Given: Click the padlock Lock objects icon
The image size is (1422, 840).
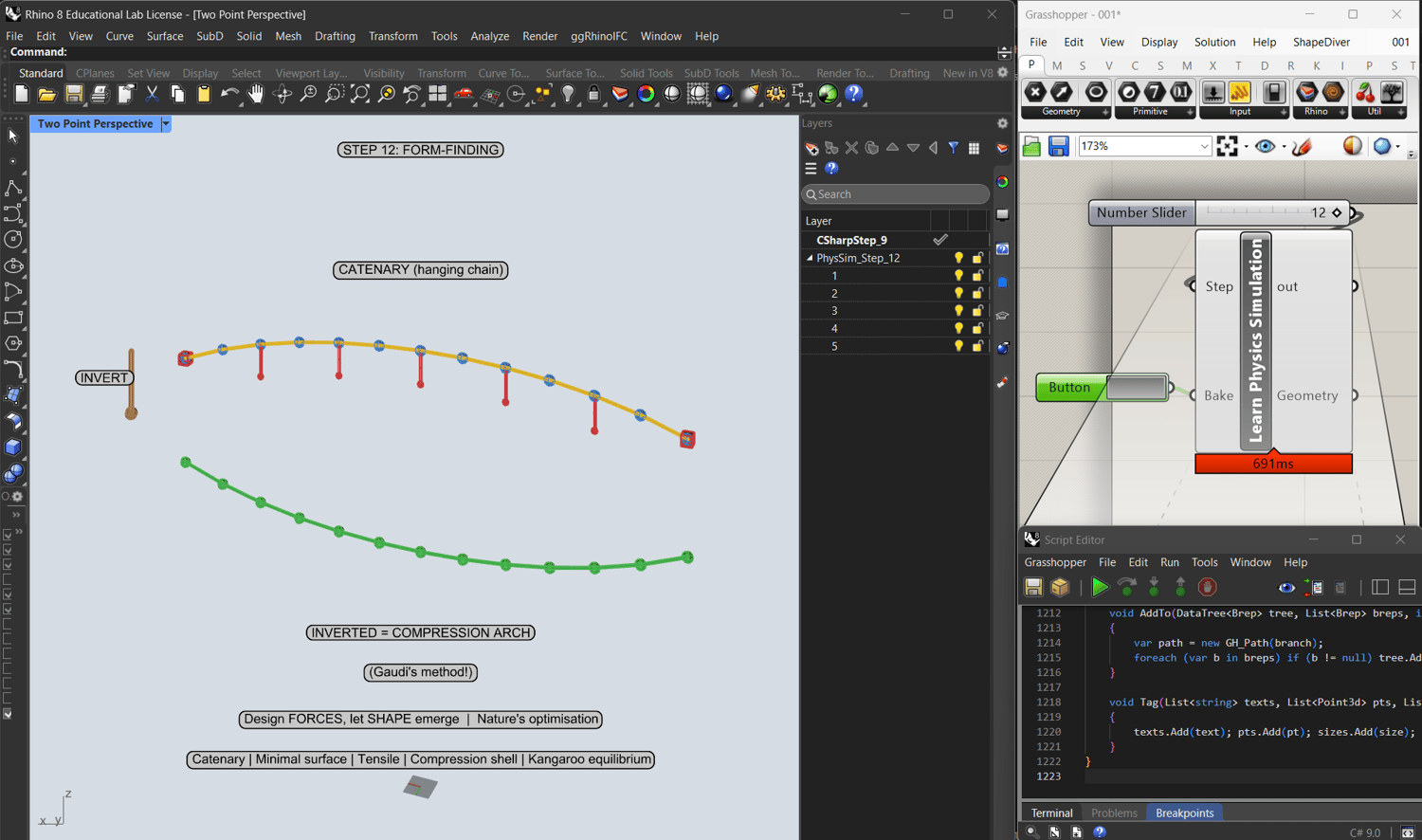Looking at the screenshot, I should coord(594,94).
